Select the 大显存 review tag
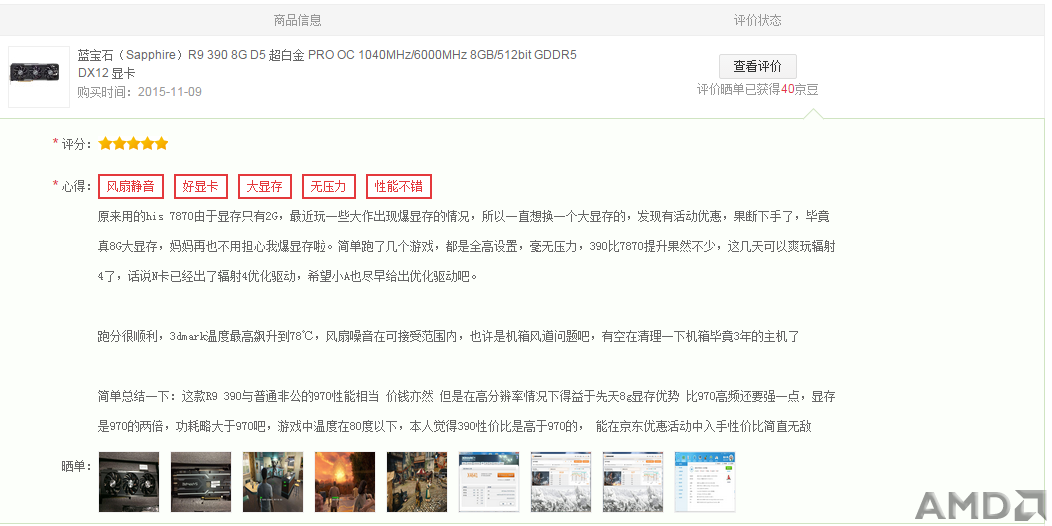The height and width of the screenshot is (526, 1052). 264,187
